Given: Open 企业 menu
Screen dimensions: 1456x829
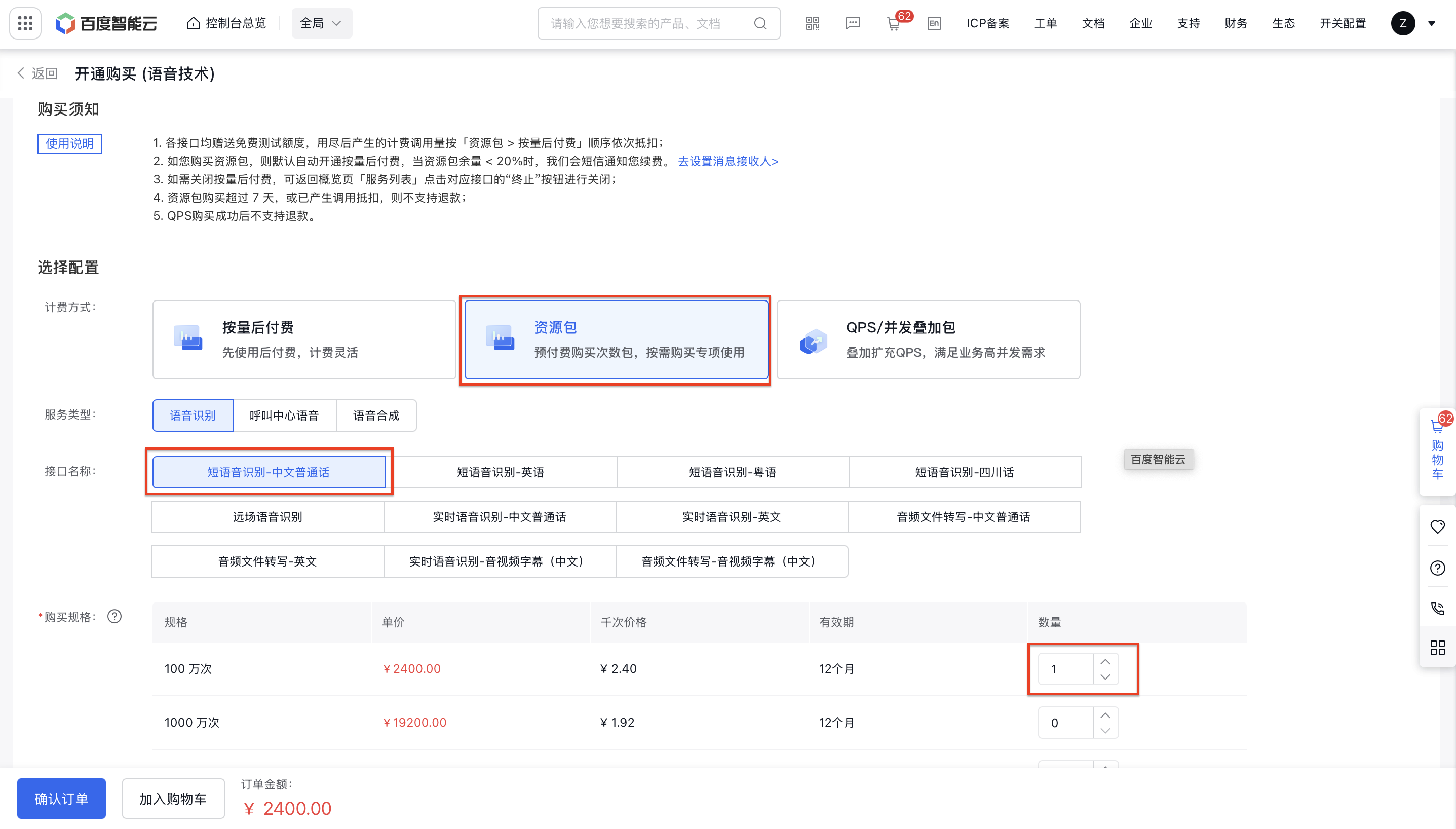Looking at the screenshot, I should pos(1141,23).
